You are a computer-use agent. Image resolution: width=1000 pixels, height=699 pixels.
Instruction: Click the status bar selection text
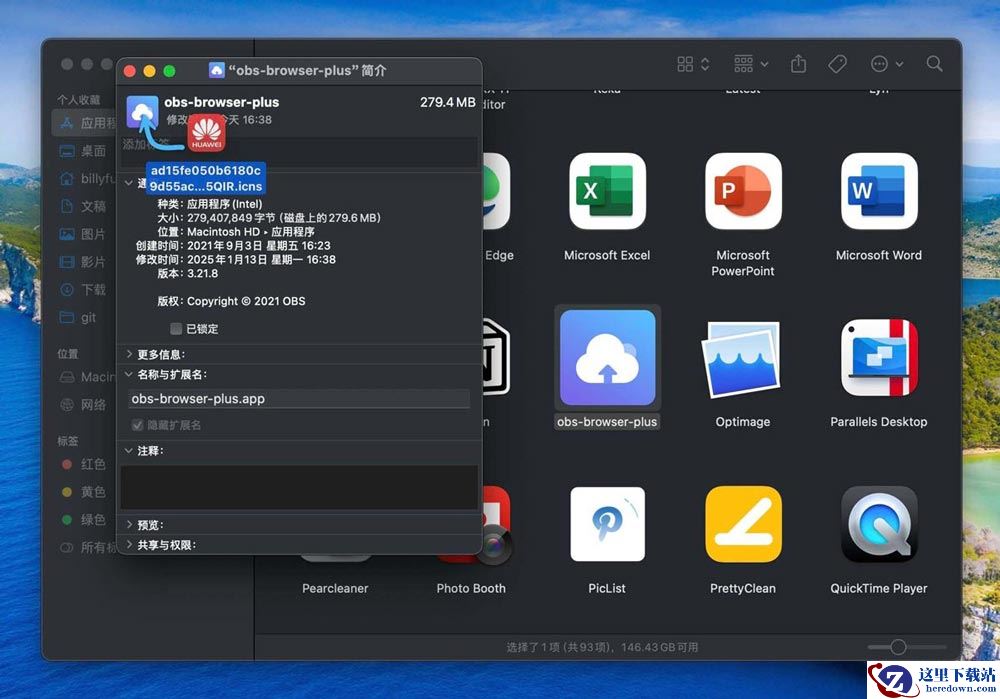click(602, 647)
